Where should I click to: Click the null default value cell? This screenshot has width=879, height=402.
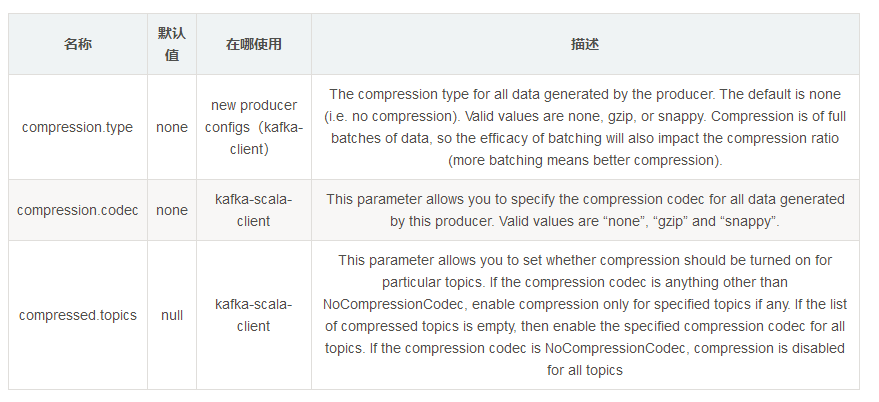171,315
